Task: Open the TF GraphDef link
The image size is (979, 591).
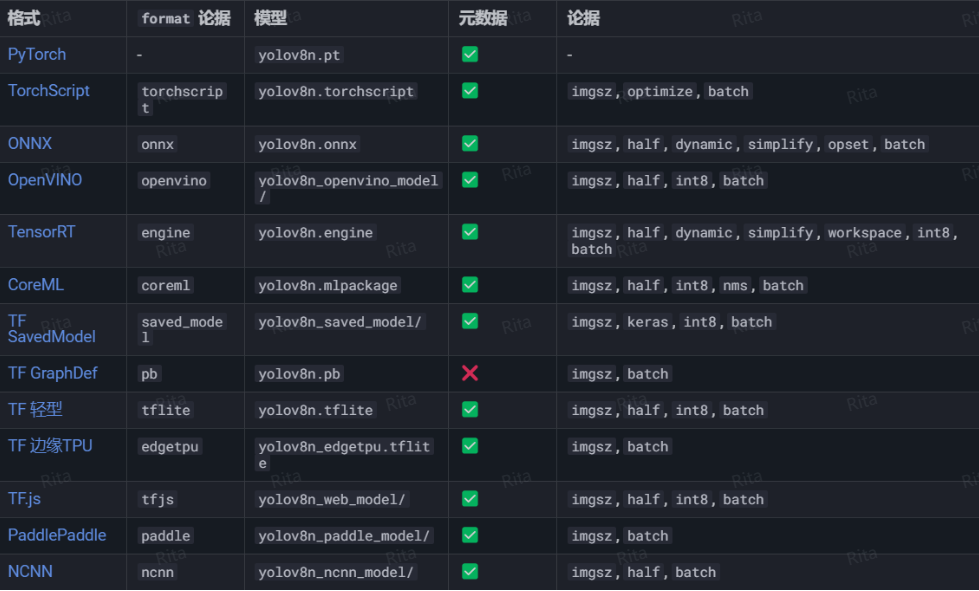Action: coord(52,373)
